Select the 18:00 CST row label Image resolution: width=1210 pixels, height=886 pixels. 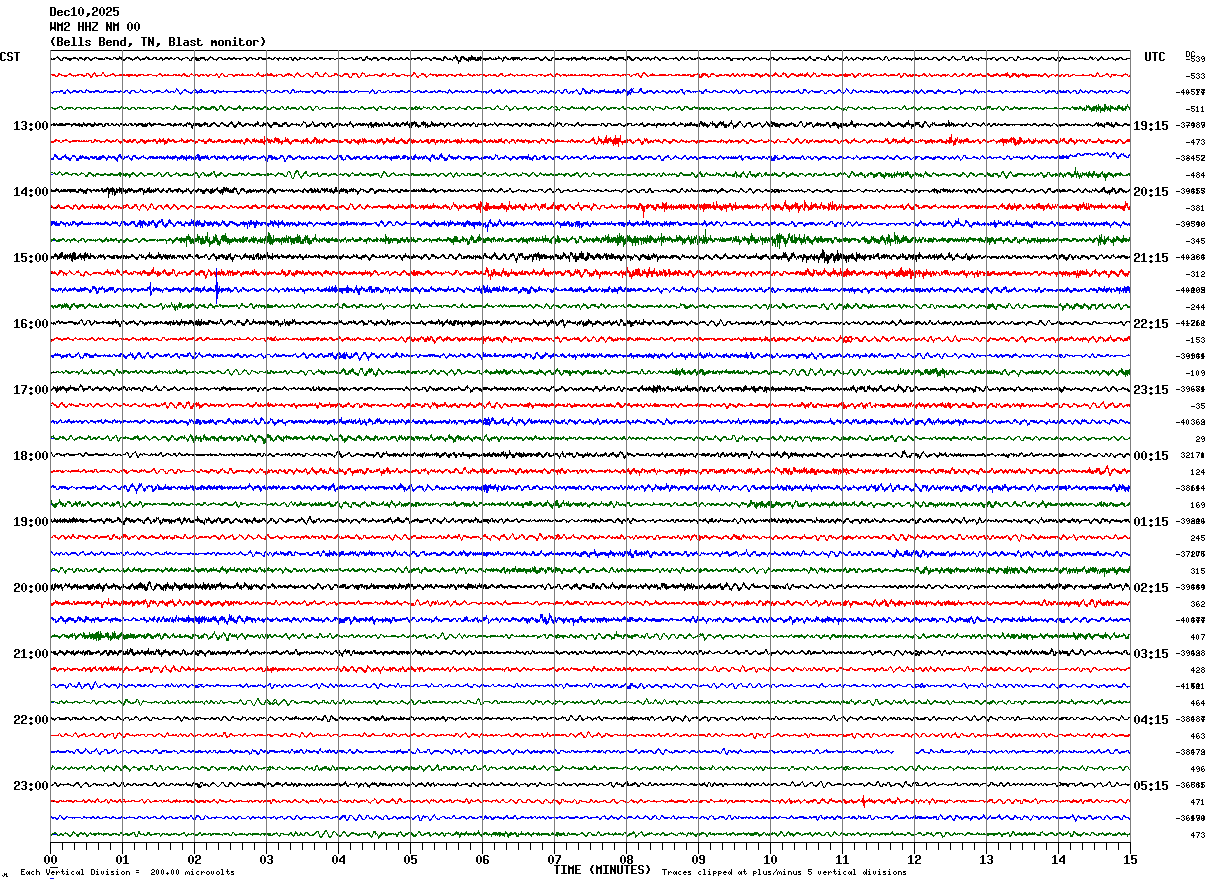pos(31,456)
